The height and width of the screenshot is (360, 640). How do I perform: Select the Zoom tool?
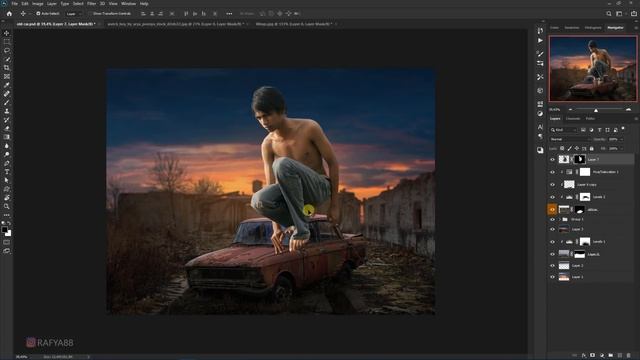click(x=7, y=206)
